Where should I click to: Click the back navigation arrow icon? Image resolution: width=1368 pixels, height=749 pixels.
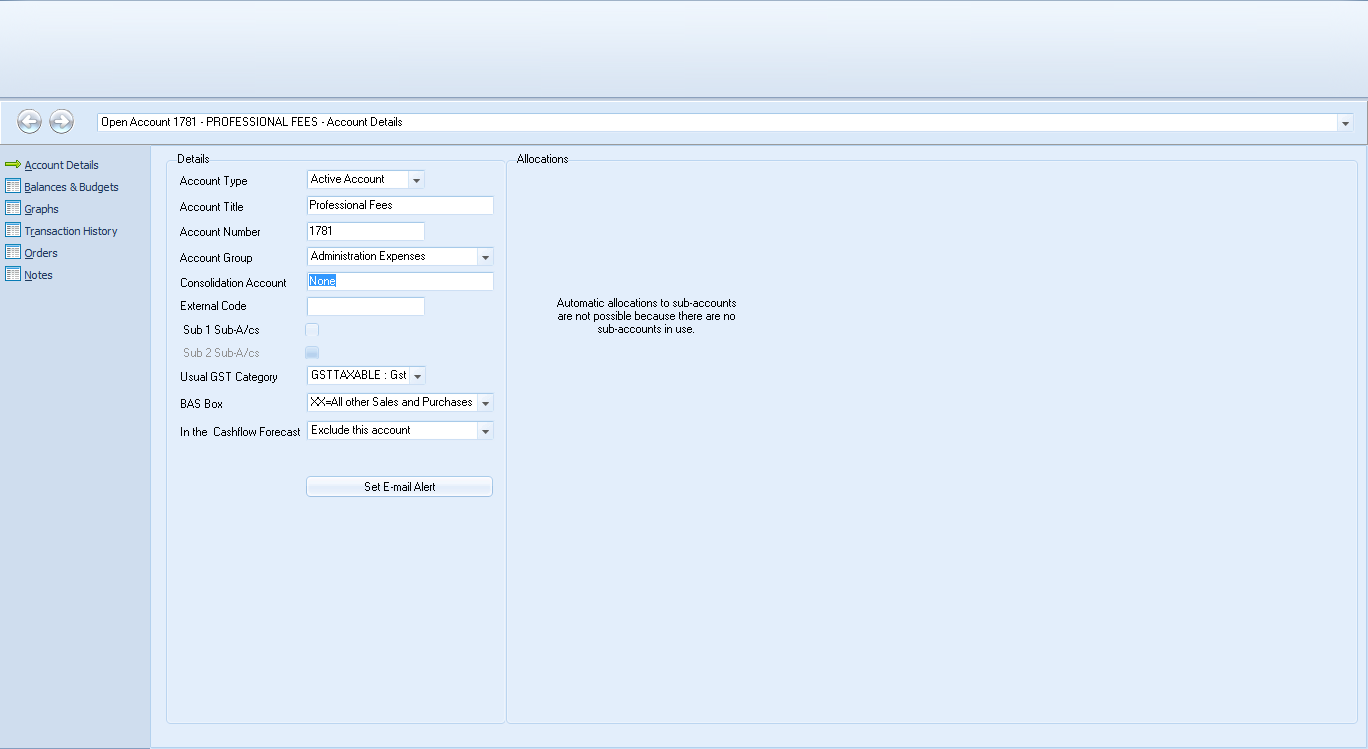coord(29,122)
